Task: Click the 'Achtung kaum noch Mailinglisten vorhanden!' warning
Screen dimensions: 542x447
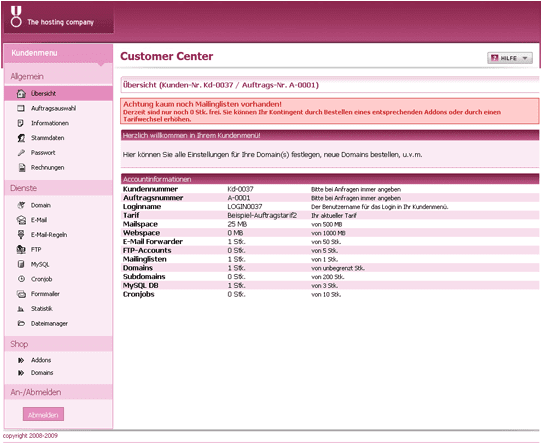Action: coord(202,104)
